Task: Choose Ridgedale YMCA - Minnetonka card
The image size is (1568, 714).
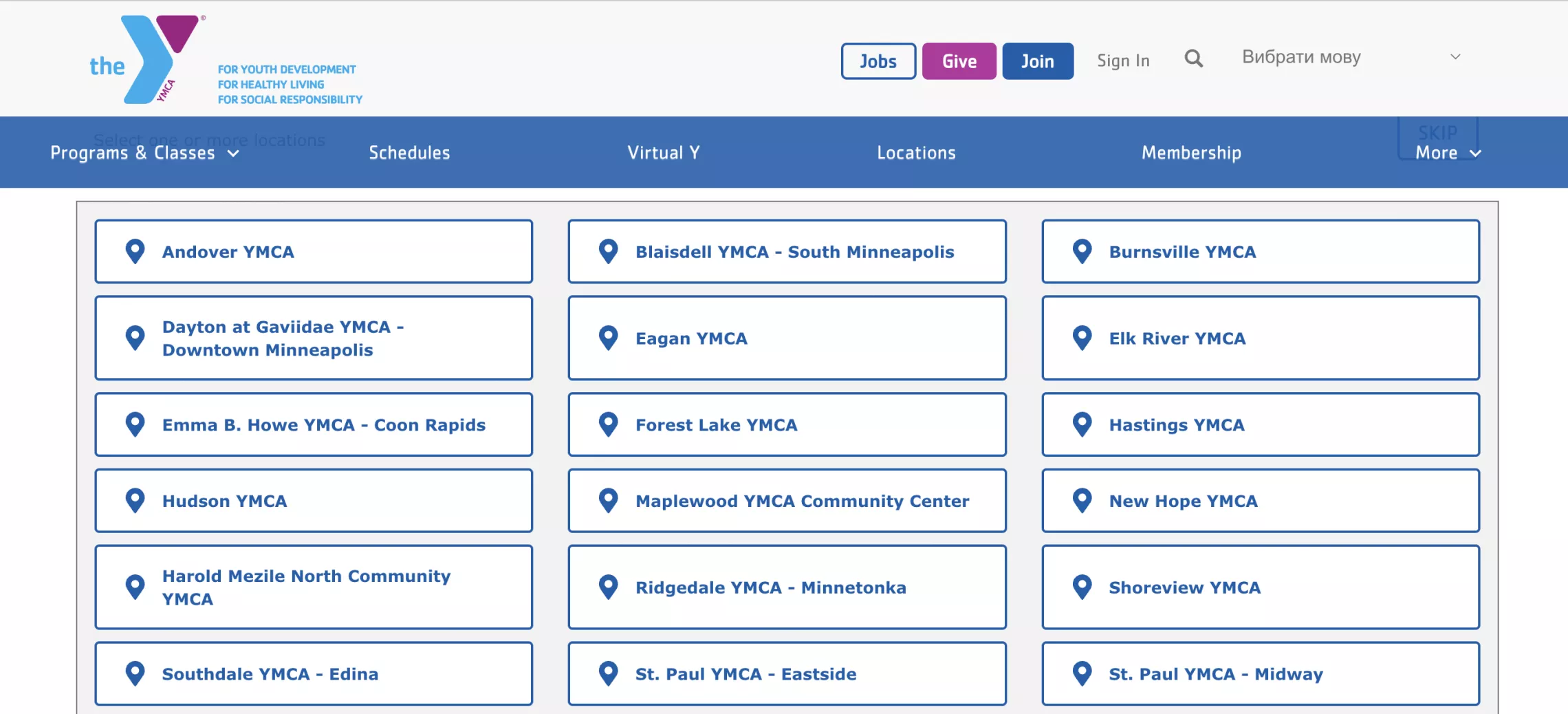Action: pyautogui.click(x=787, y=587)
